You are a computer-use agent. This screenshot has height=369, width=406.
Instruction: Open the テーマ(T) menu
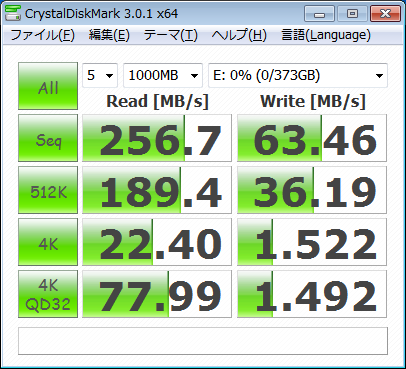(171, 35)
